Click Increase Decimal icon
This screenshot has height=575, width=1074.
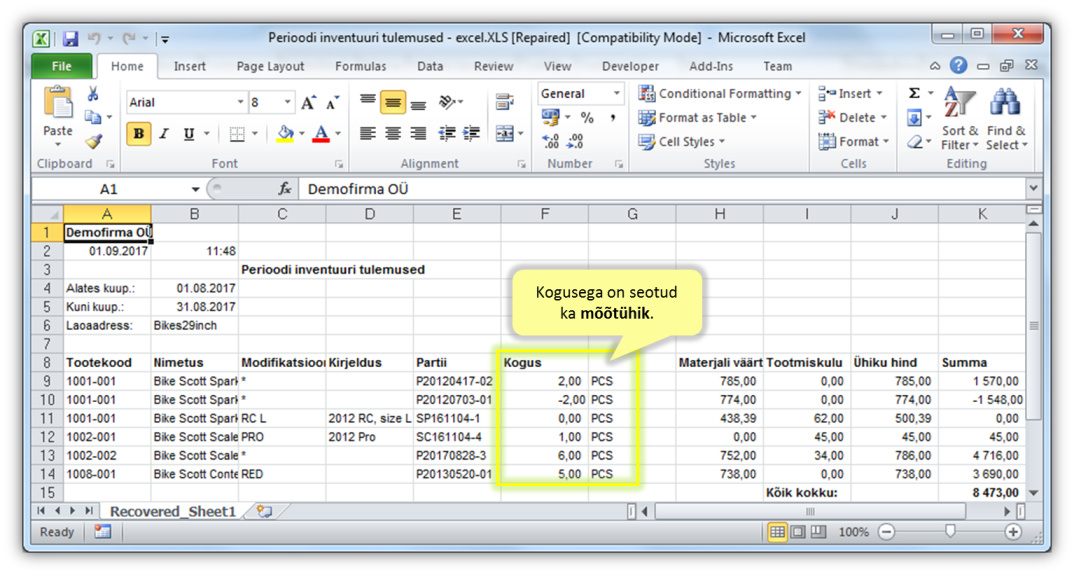[550, 141]
